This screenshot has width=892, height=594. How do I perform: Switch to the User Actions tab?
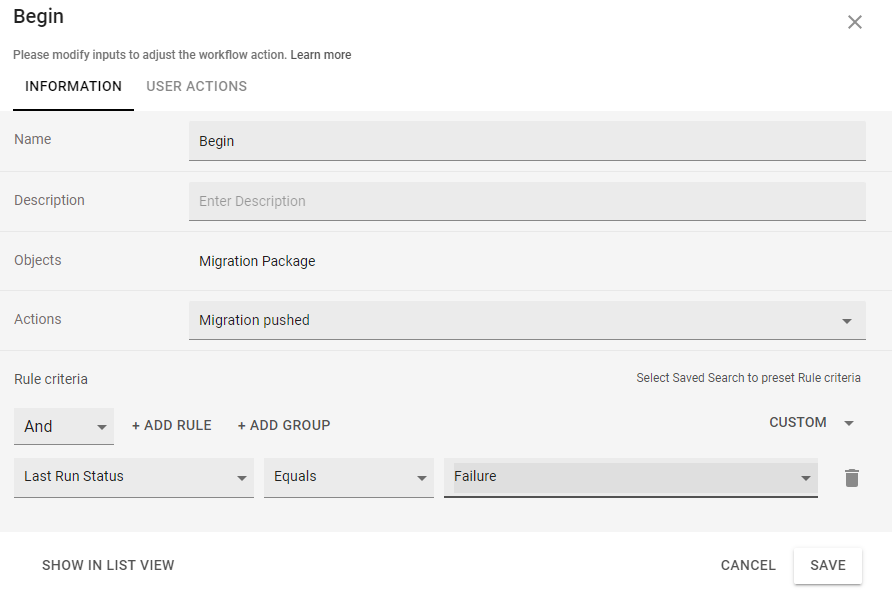(x=197, y=86)
